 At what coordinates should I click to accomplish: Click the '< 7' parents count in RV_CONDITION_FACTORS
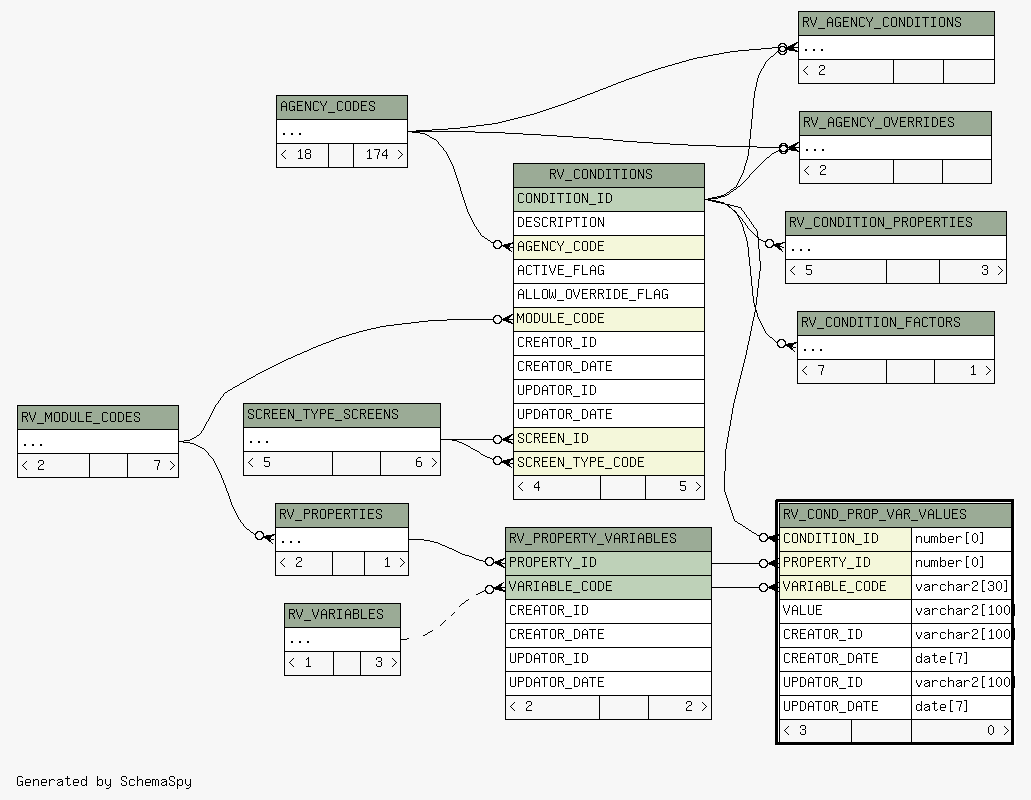point(842,371)
